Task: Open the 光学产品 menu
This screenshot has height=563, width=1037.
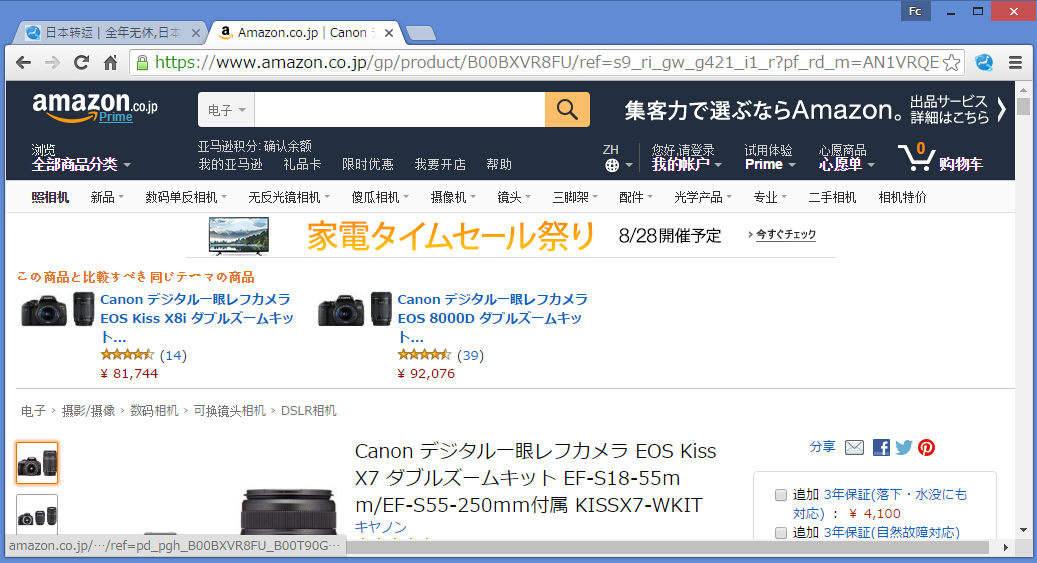Action: click(702, 197)
